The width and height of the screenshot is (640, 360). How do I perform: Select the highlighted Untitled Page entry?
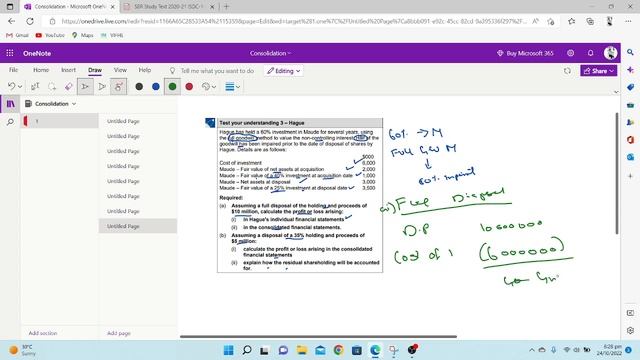point(138,226)
